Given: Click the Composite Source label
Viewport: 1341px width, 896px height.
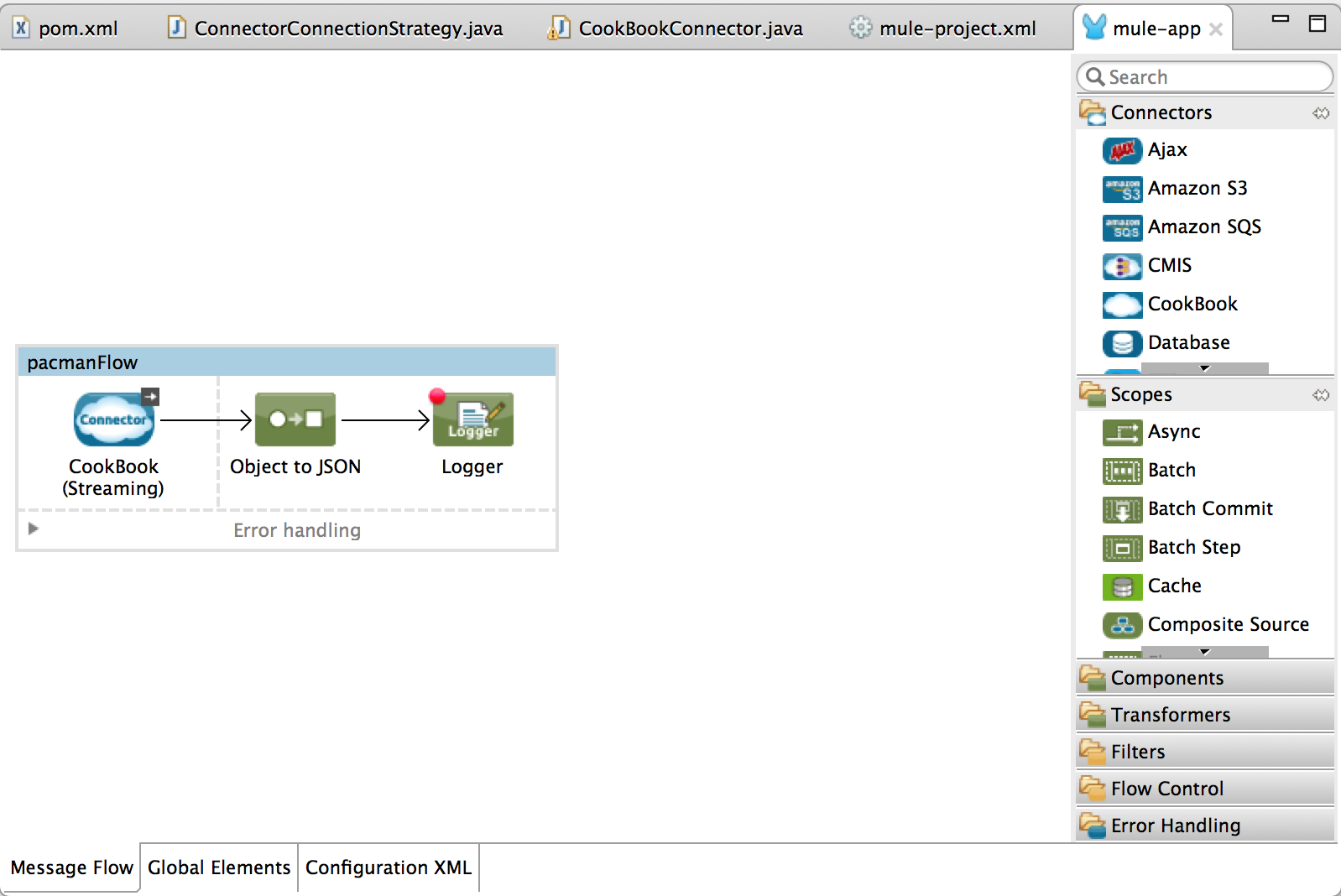Looking at the screenshot, I should coord(1229,624).
